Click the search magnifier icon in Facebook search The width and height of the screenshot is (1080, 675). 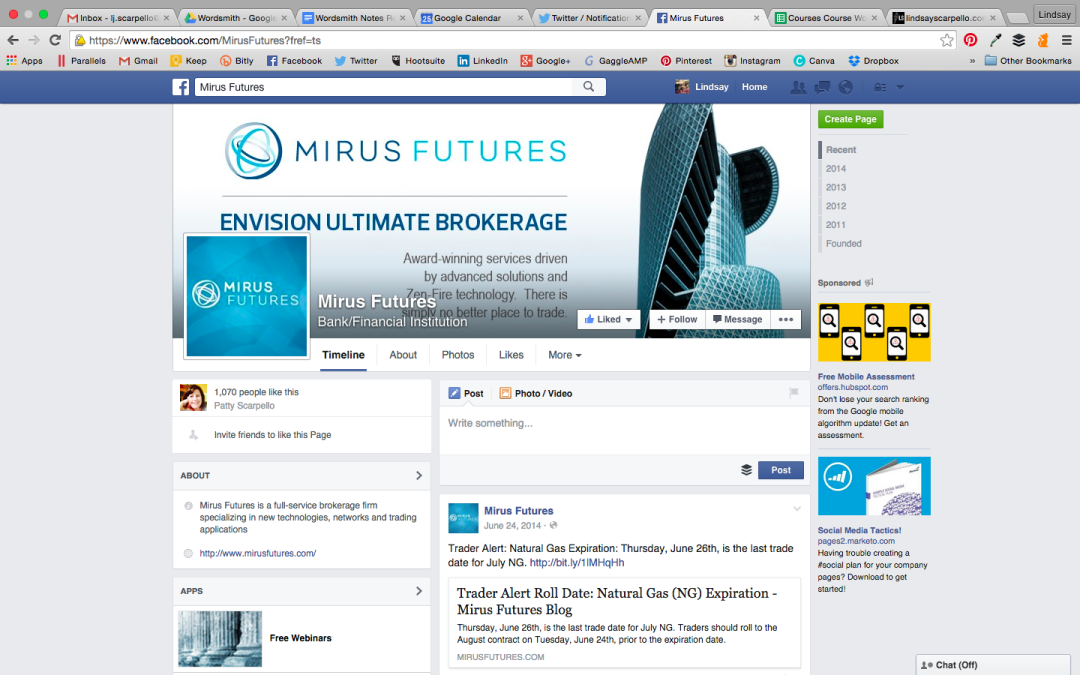(x=588, y=87)
